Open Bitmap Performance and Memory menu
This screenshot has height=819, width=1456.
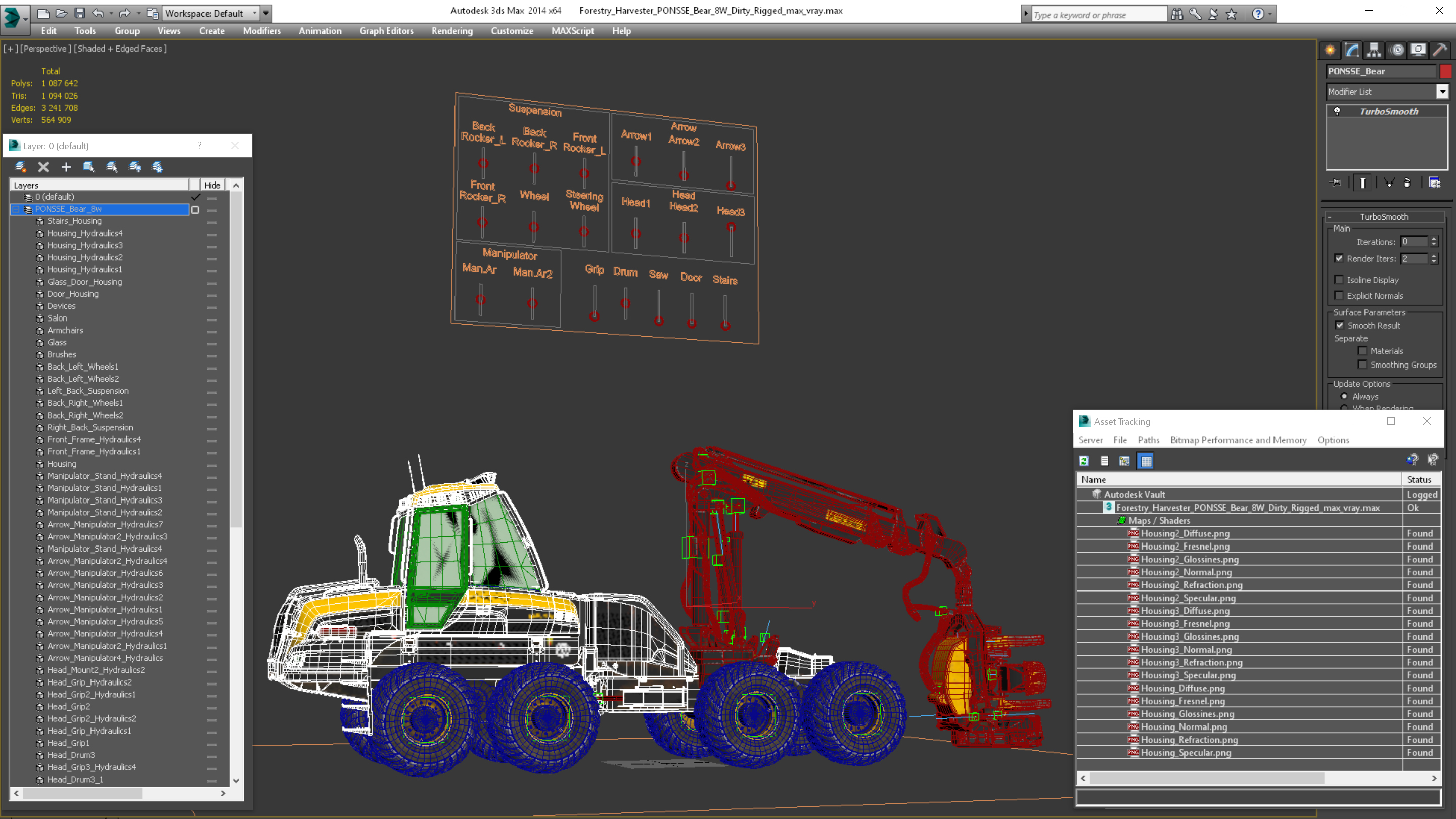pyautogui.click(x=1238, y=440)
